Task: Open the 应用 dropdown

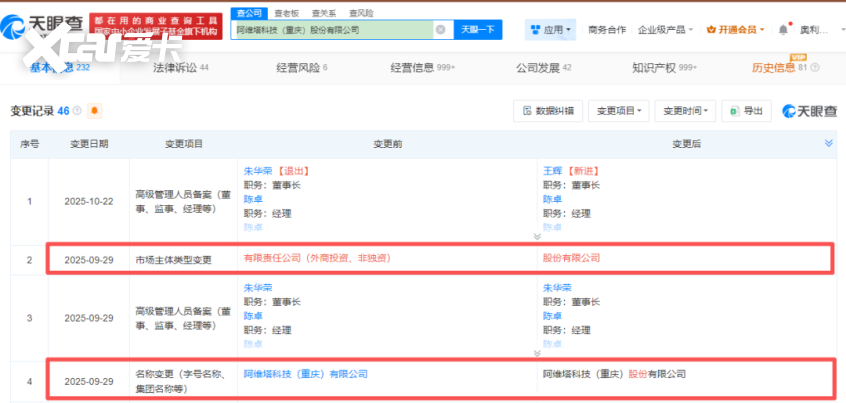Action: [x=550, y=30]
